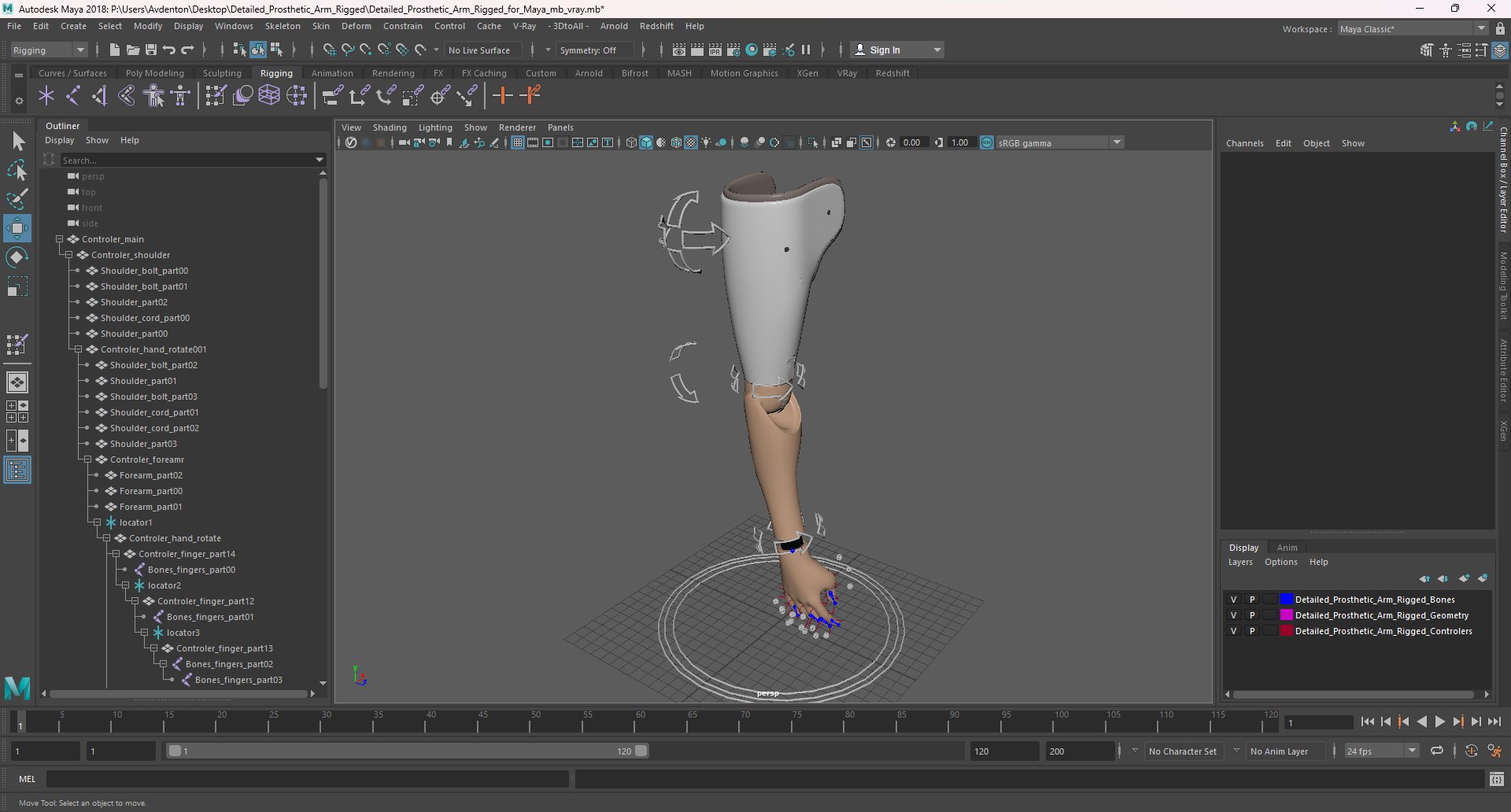Image resolution: width=1511 pixels, height=812 pixels.
Task: Open the Deform menu
Action: point(356,26)
